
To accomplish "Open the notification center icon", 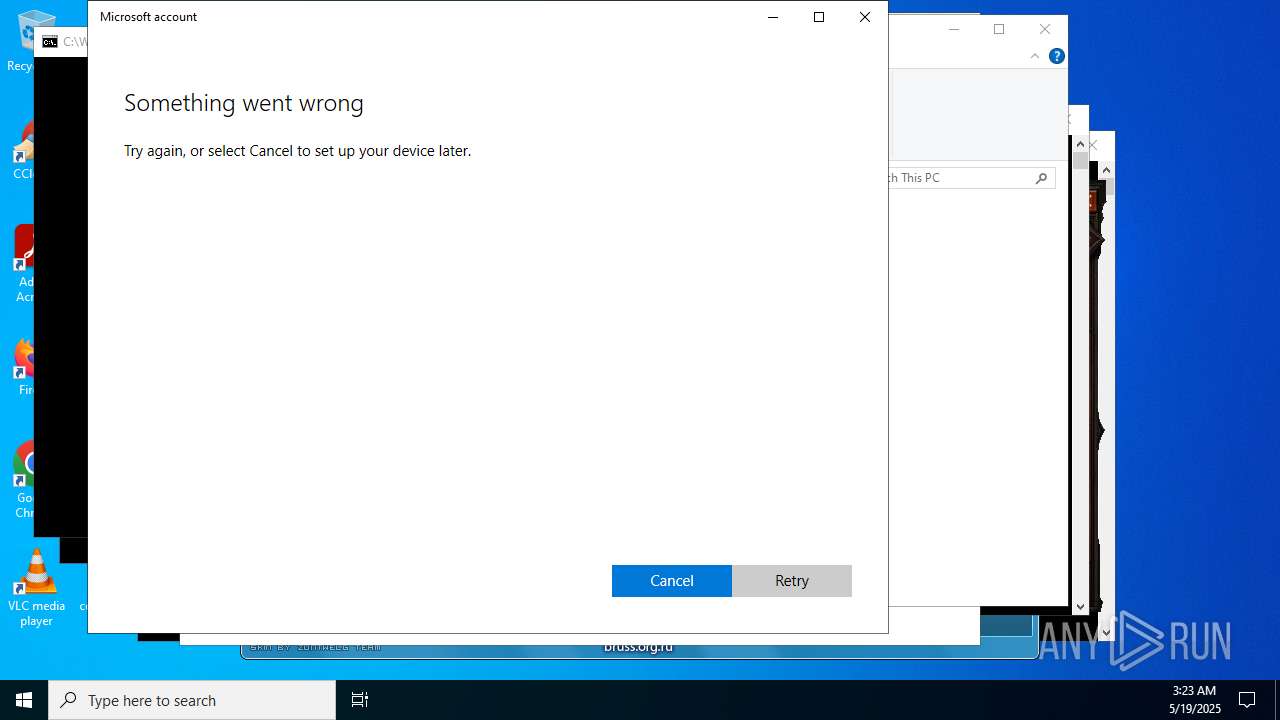I will tap(1247, 700).
